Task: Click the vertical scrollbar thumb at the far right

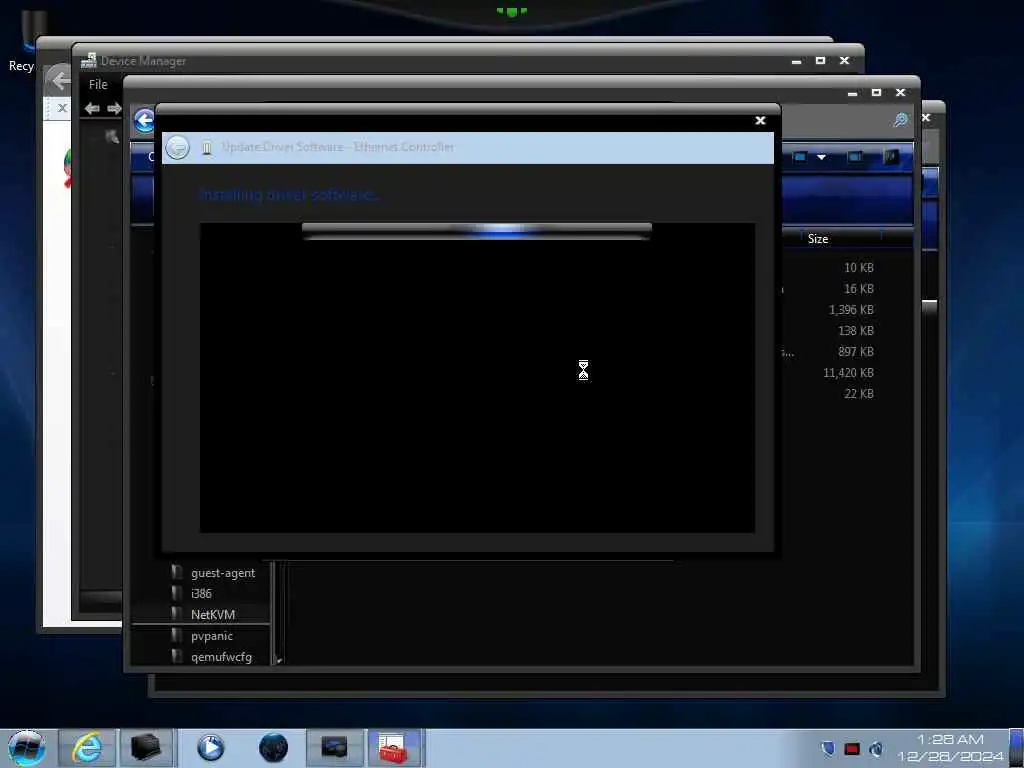Action: 930,310
